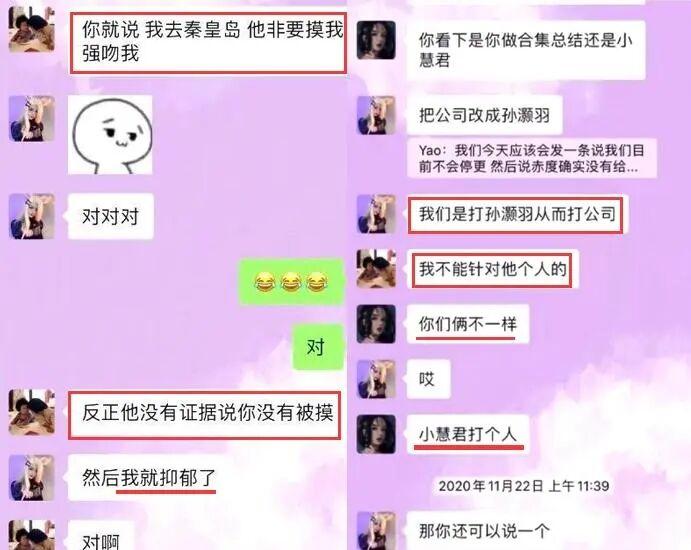Tap the dark-haired avatar beside '小慧君打个人'
Screen dimensions: 691x550
[376, 435]
